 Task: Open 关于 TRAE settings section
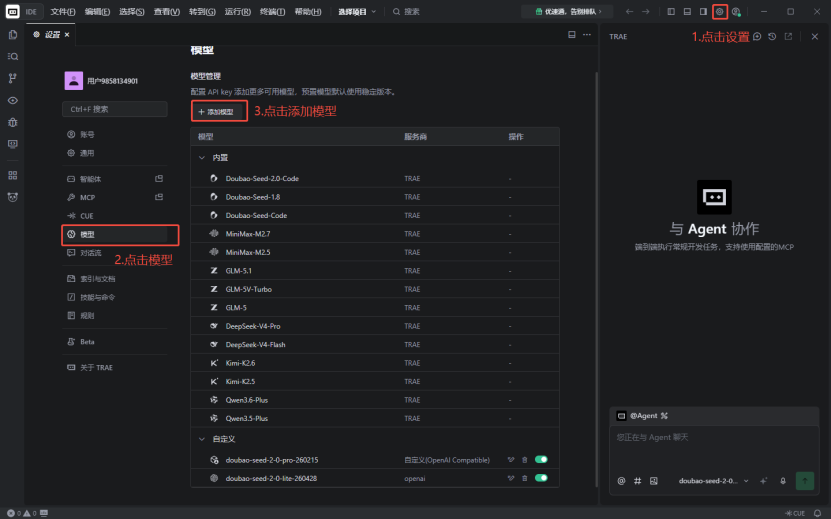114,367
